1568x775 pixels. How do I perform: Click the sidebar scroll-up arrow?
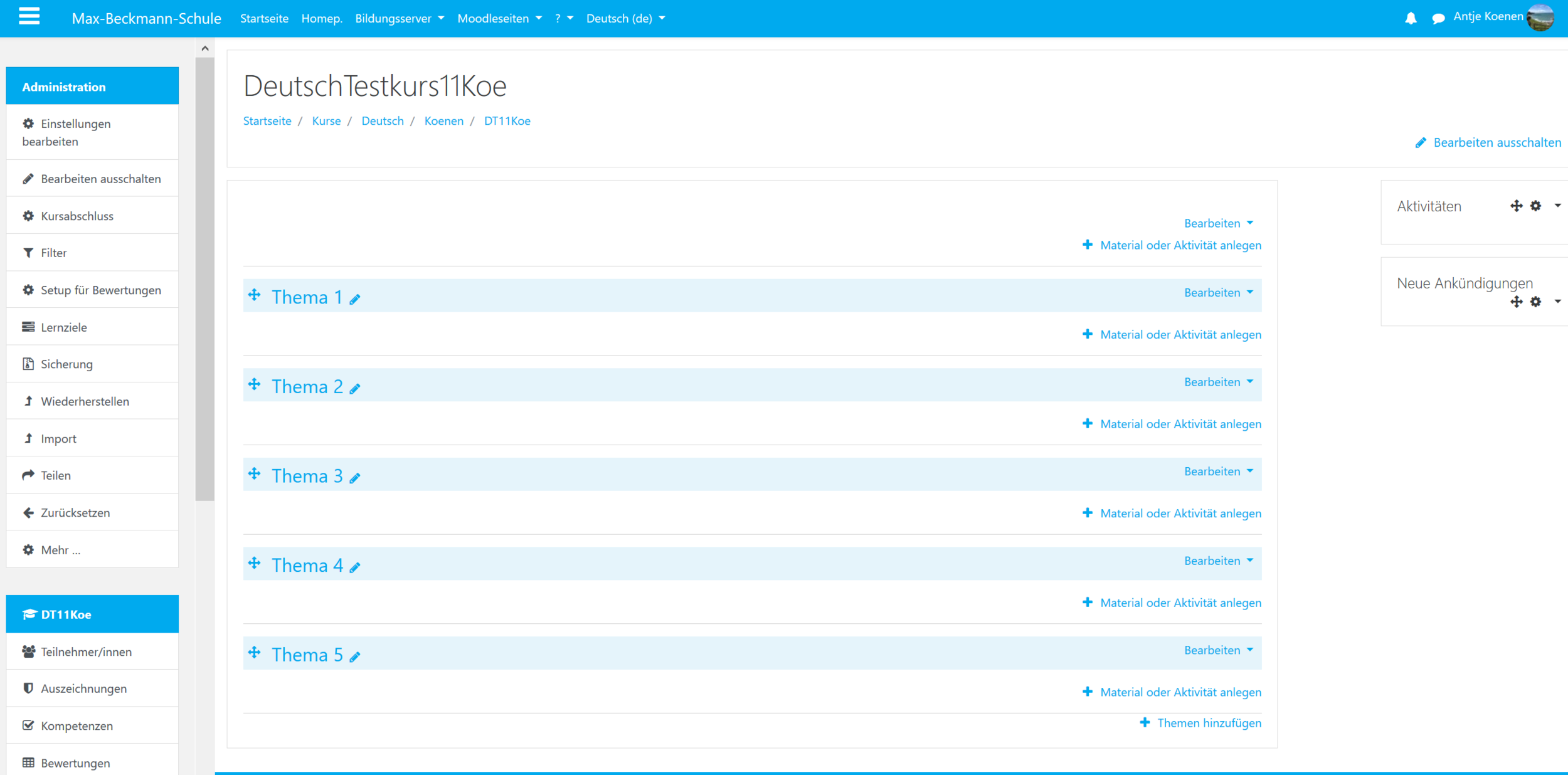pos(205,48)
